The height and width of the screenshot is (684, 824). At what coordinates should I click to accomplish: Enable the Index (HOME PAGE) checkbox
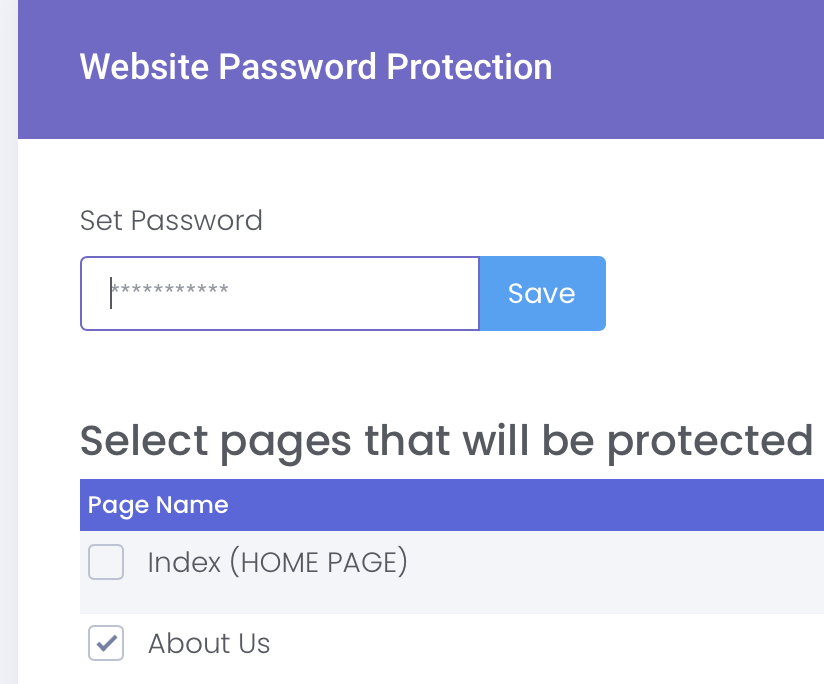106,562
